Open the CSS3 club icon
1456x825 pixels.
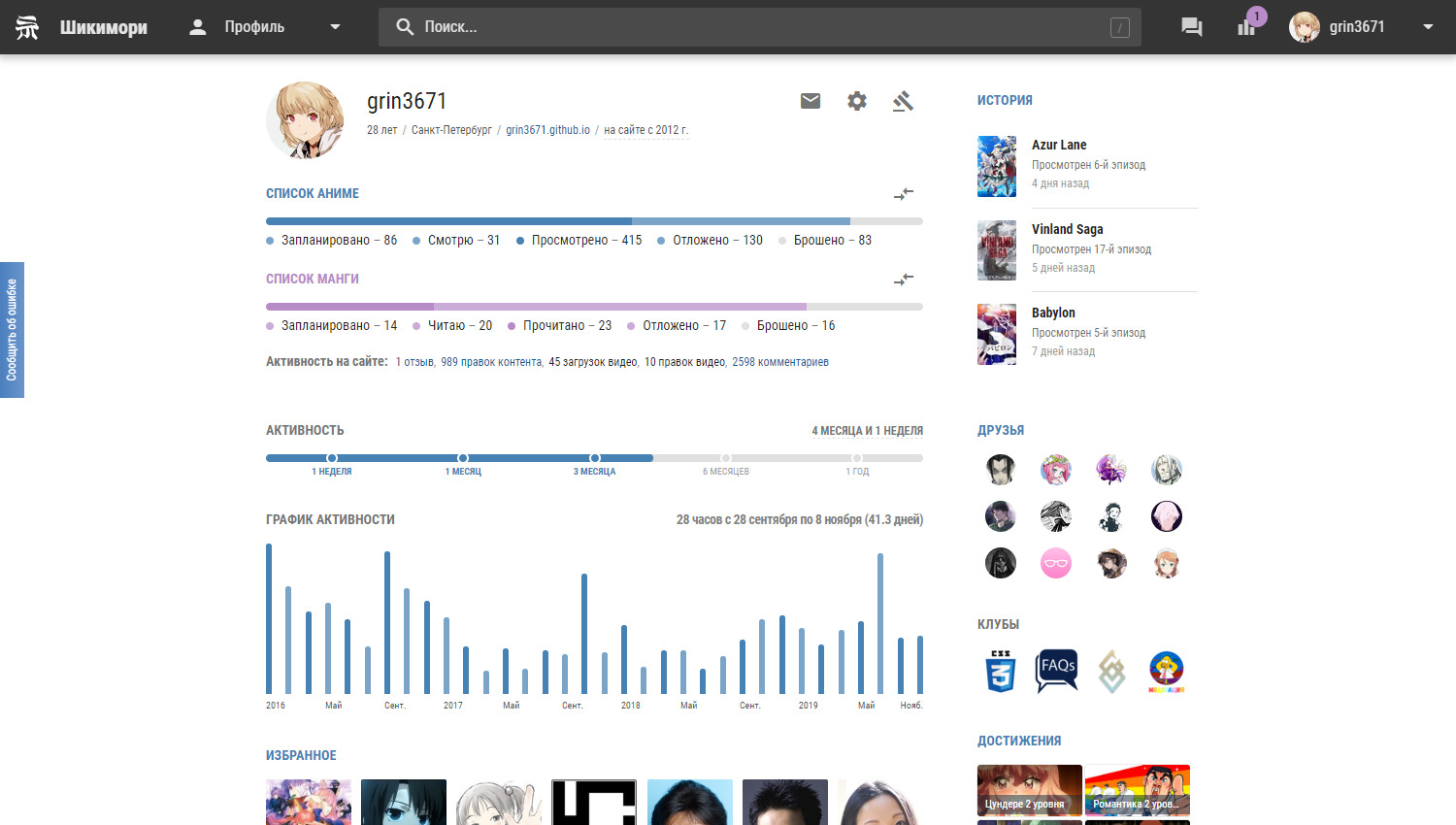click(x=1001, y=671)
